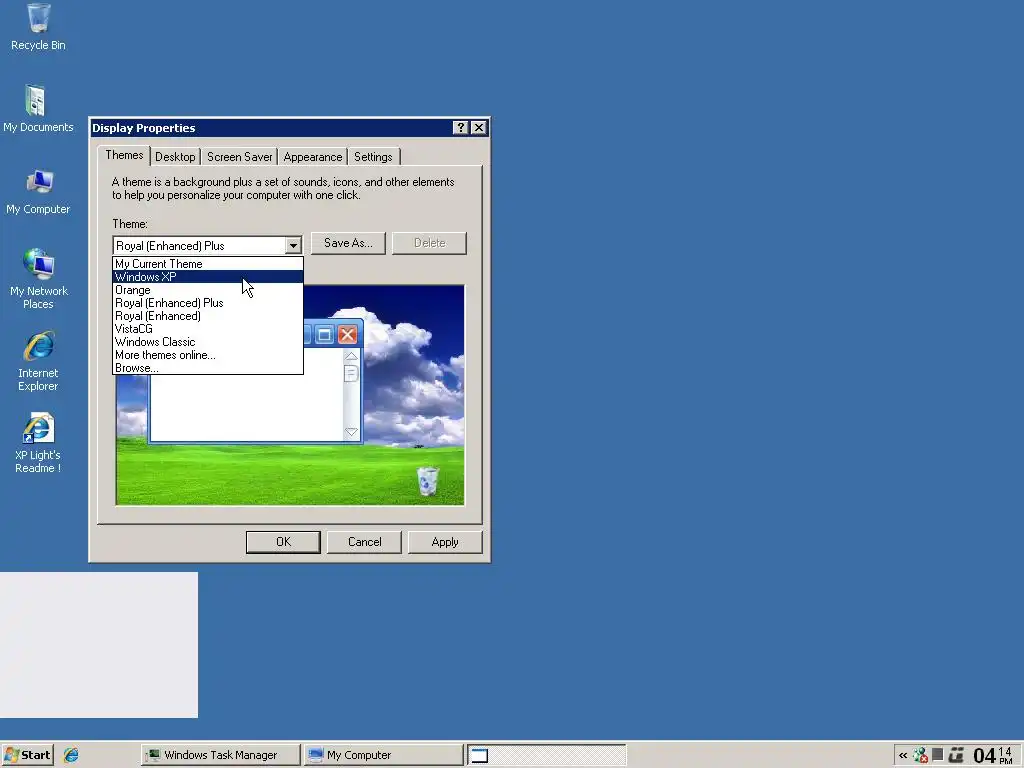
Task: Switch to the Screen Saver tab
Action: click(x=240, y=157)
